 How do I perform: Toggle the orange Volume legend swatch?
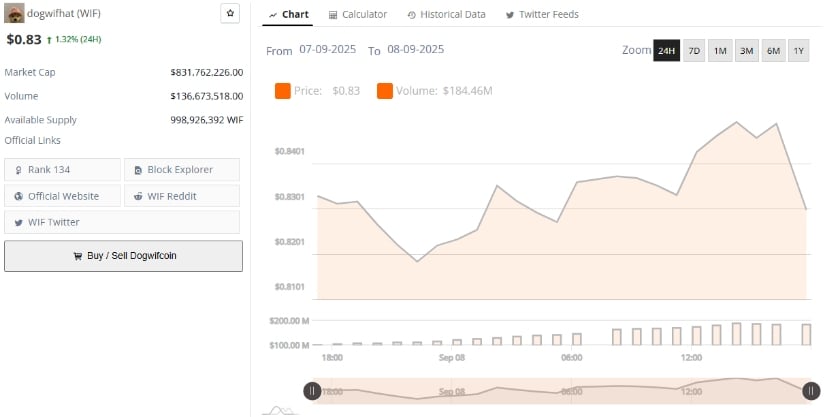click(385, 91)
